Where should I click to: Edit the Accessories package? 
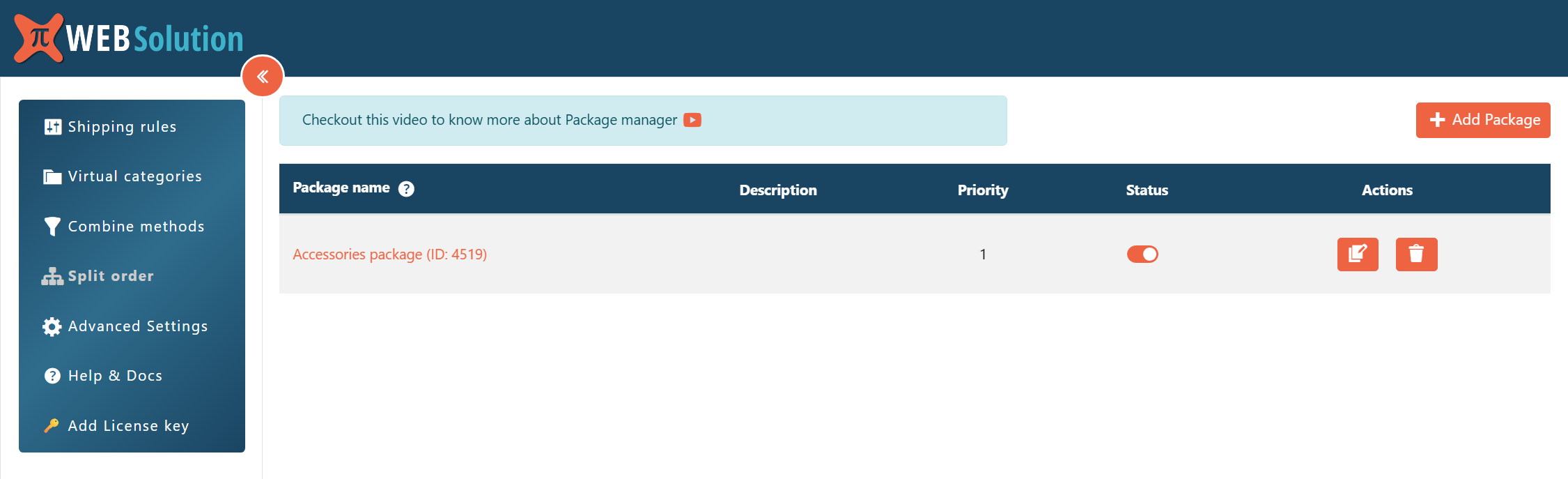pyautogui.click(x=1357, y=254)
